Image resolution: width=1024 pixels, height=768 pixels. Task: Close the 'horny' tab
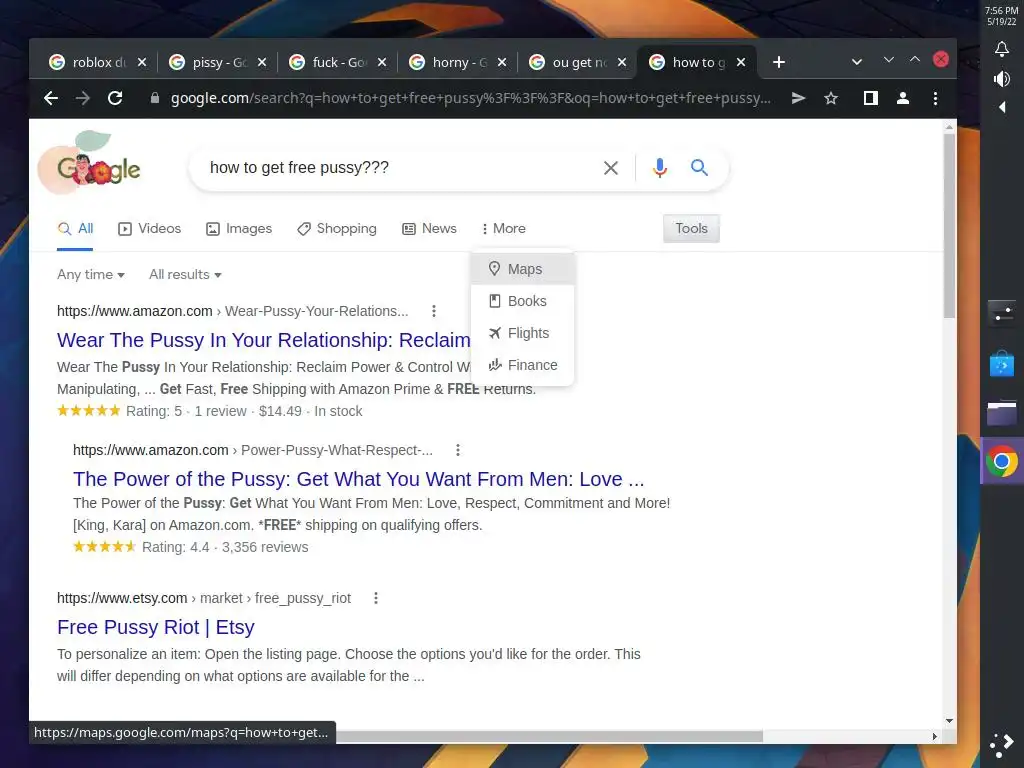point(502,62)
